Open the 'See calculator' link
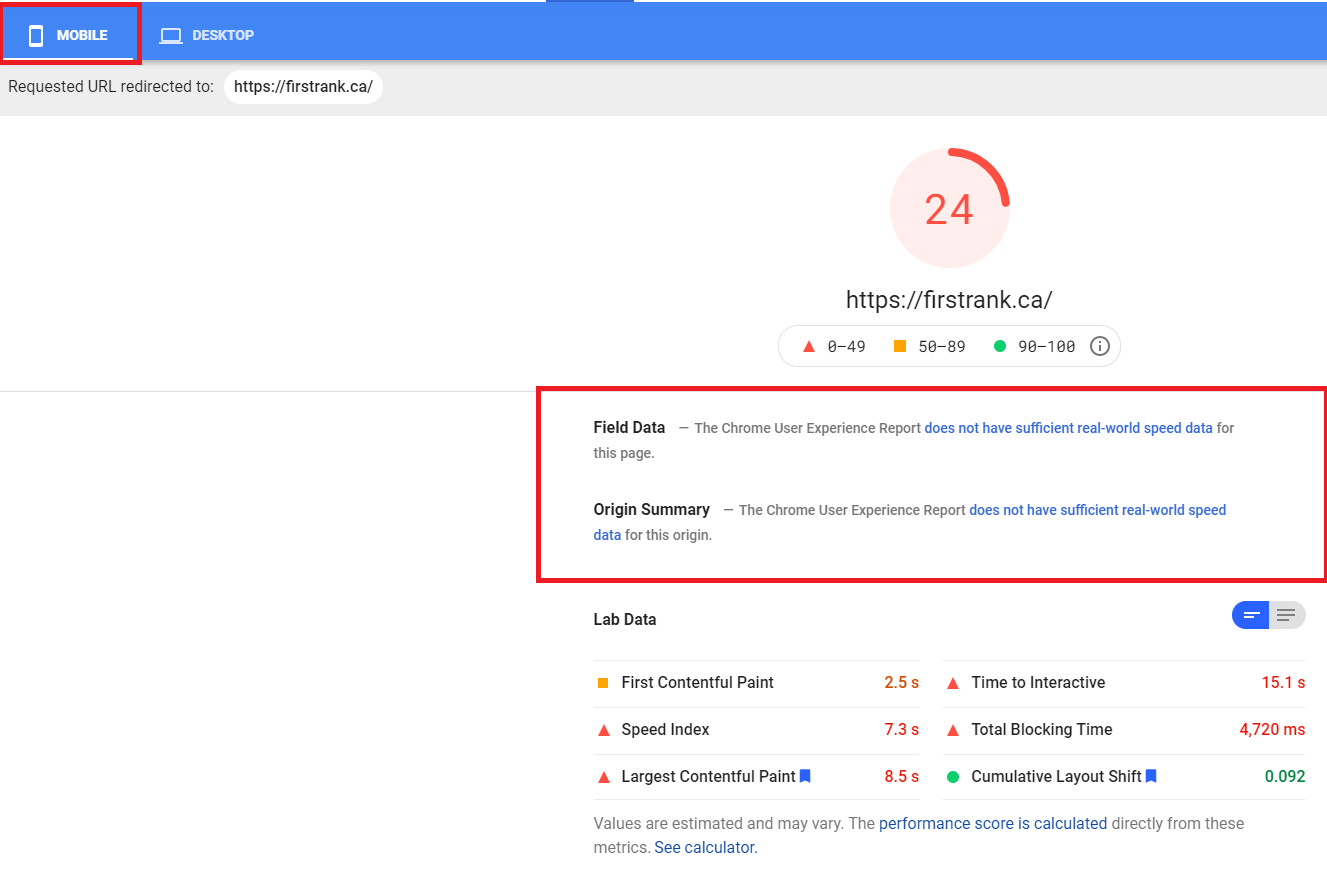1327x874 pixels. (x=706, y=848)
